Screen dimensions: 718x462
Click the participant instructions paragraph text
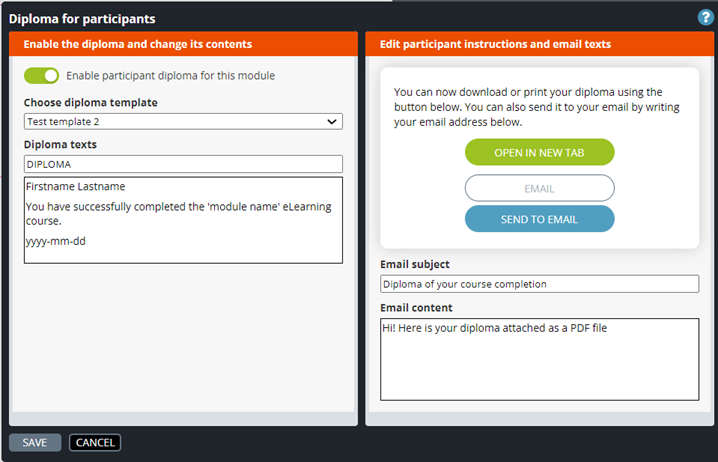537,107
